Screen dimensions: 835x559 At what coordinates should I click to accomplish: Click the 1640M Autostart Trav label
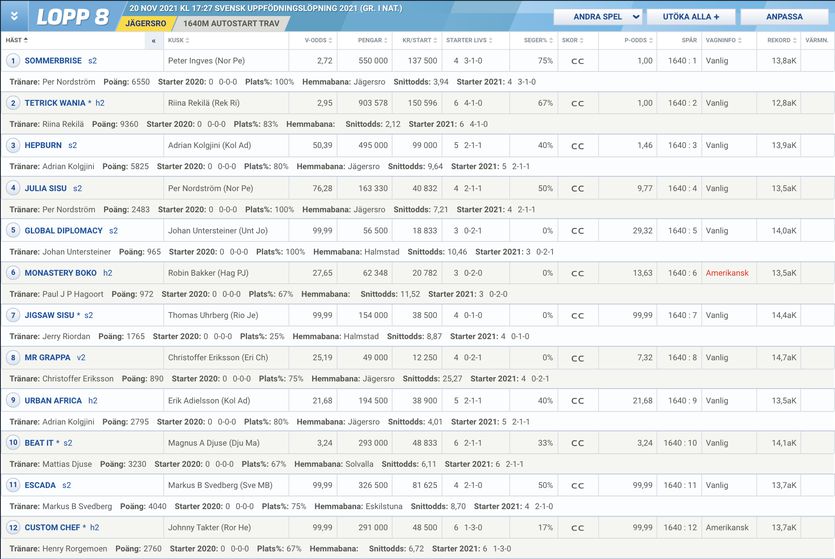(231, 23)
